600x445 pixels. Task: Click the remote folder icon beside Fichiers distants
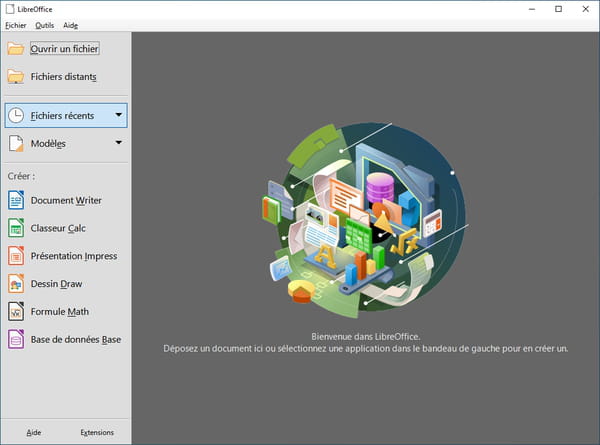16,77
